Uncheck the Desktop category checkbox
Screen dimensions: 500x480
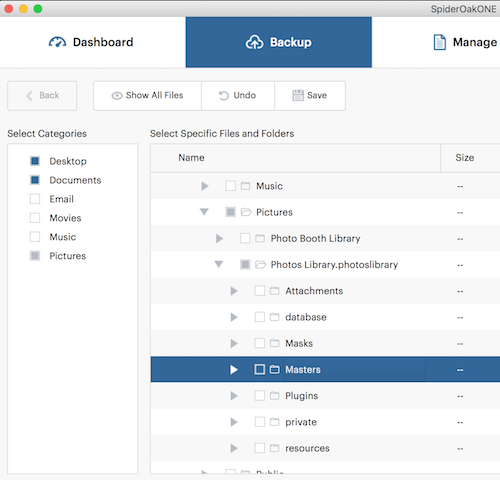(35, 161)
